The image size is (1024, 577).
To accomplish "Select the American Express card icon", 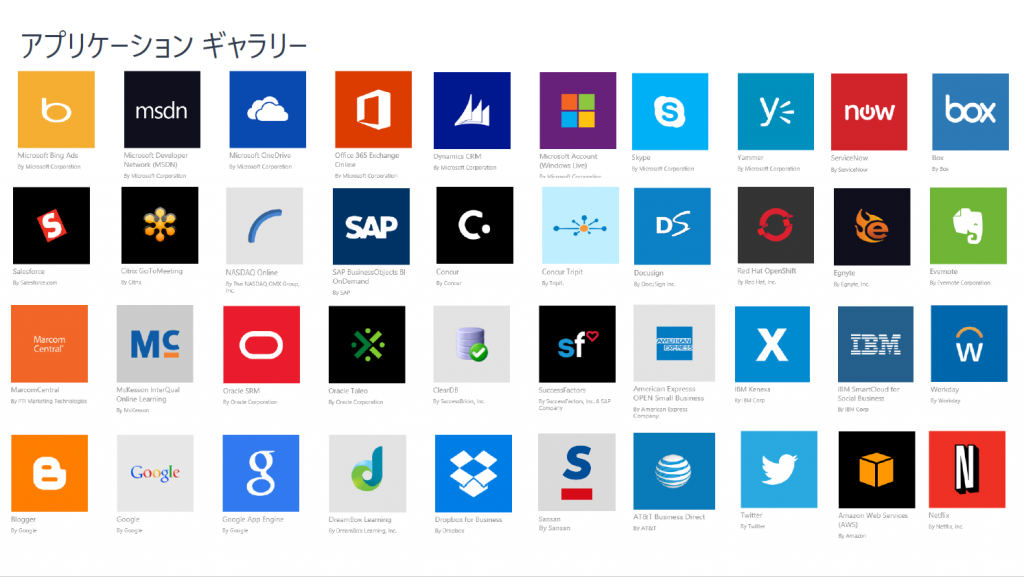I will [x=675, y=343].
